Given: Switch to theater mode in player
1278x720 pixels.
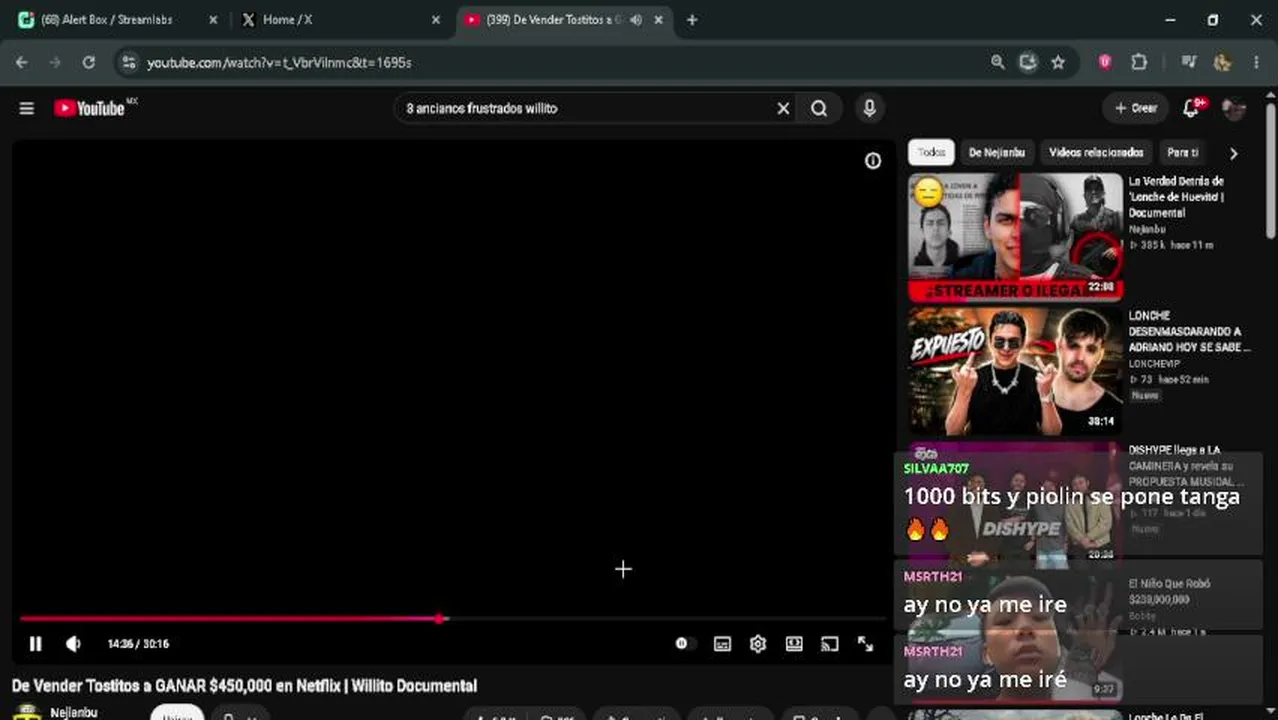Looking at the screenshot, I should pyautogui.click(x=794, y=644).
